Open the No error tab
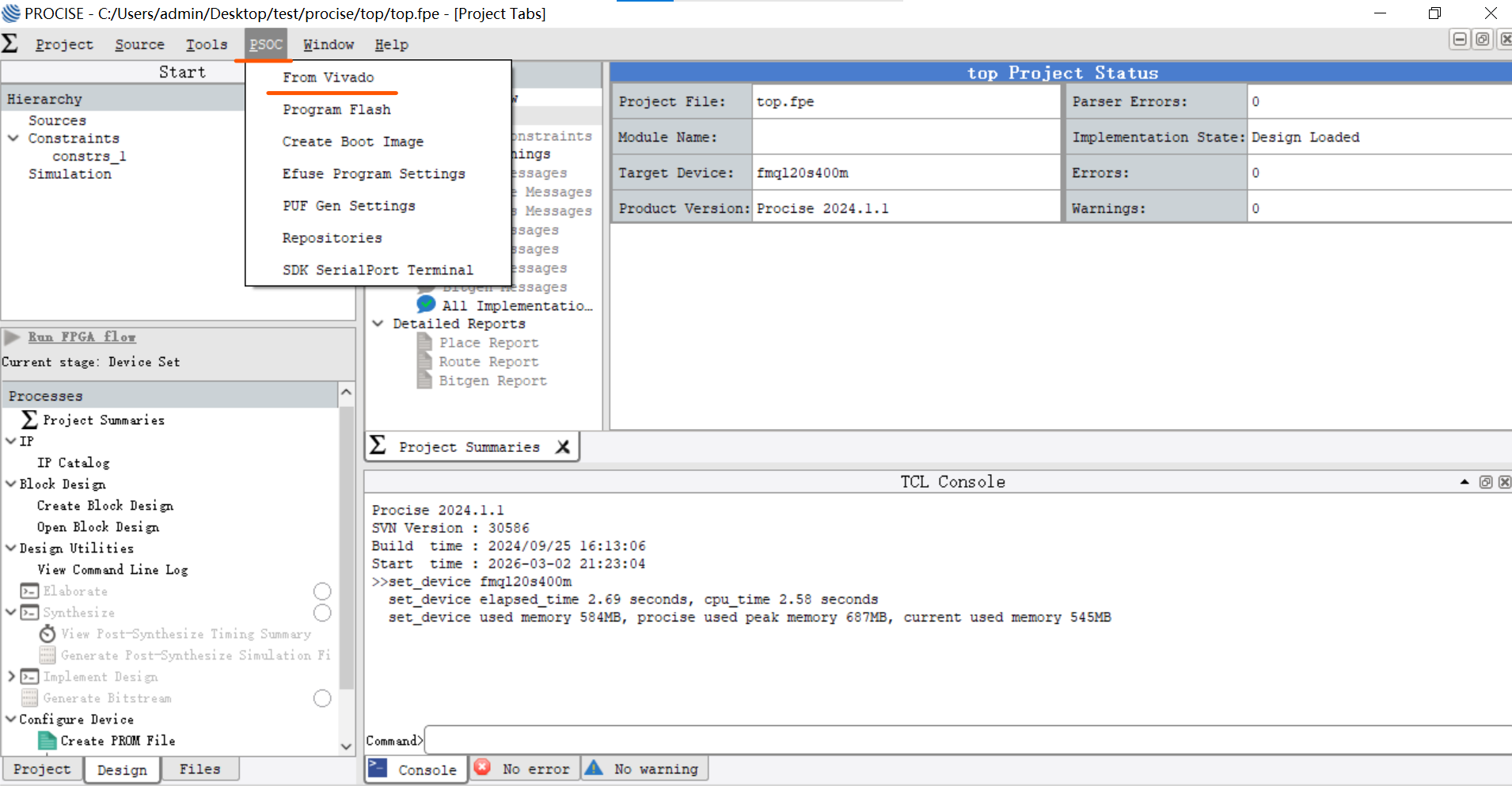The width and height of the screenshot is (1512, 786). click(526, 769)
